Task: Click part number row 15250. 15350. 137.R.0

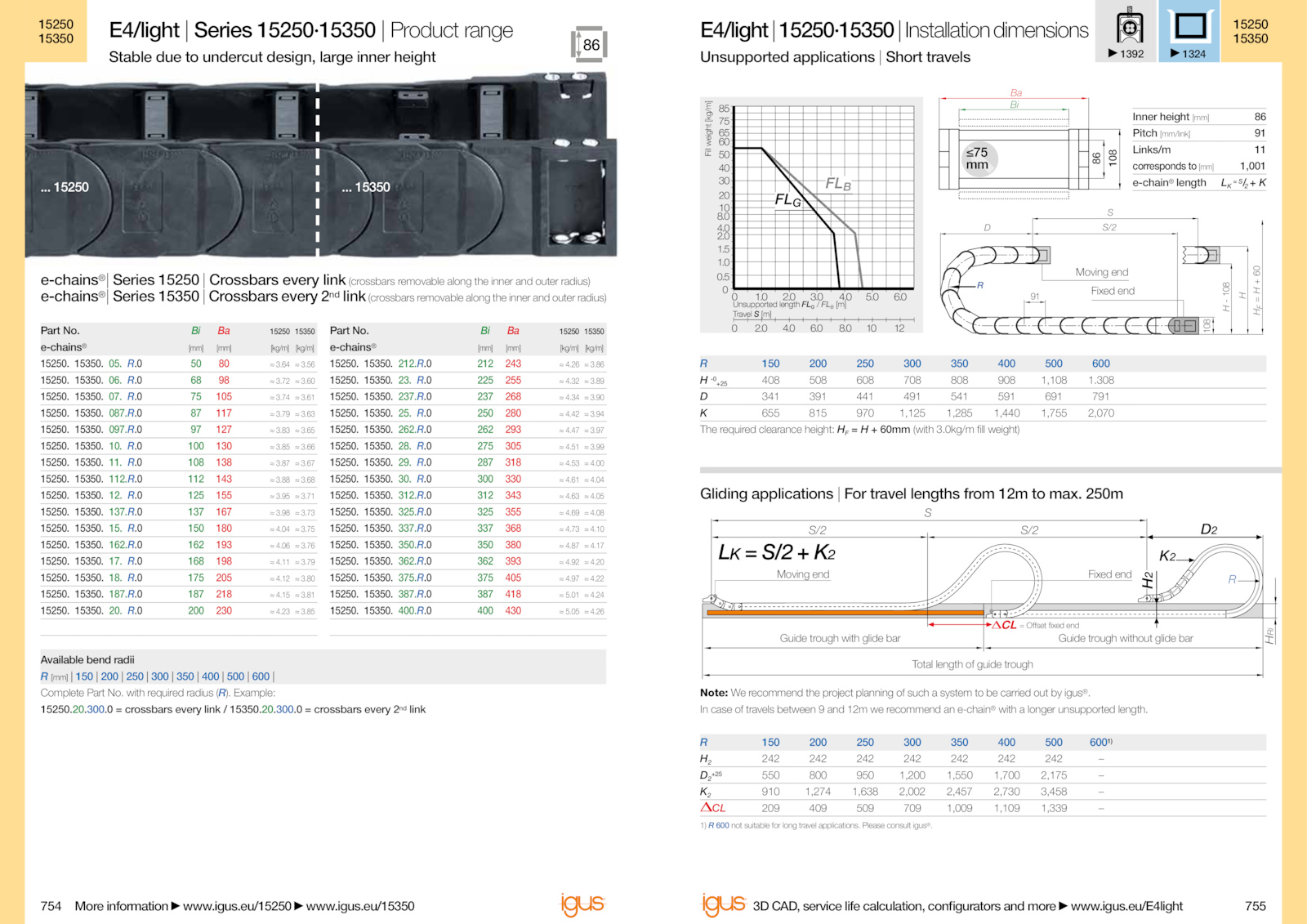Action: [x=178, y=512]
